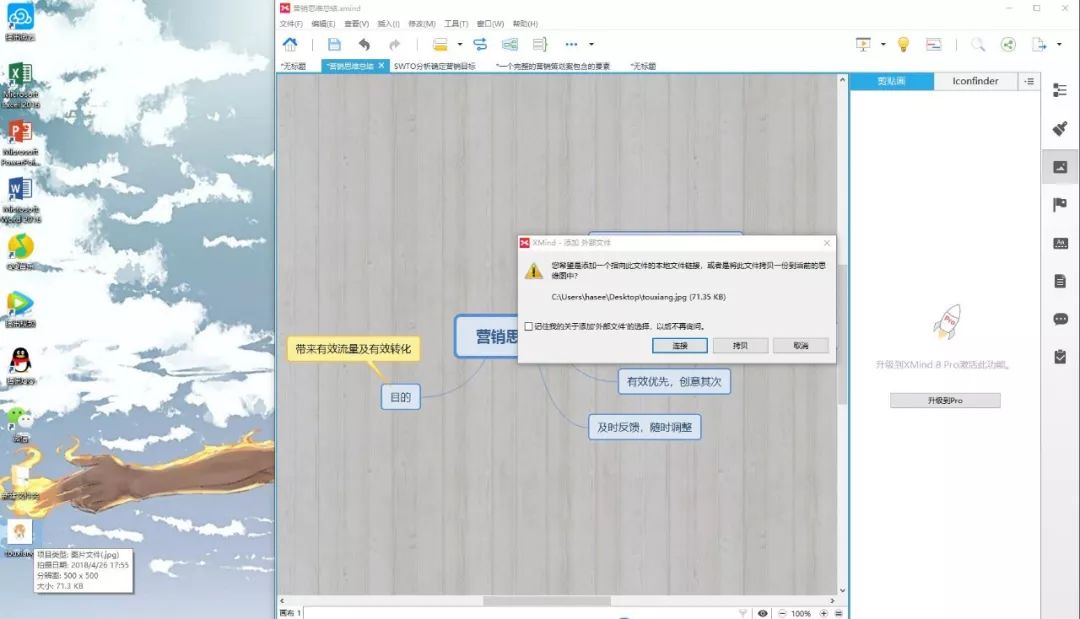Open the themes sidebar icon

pos(1060,243)
